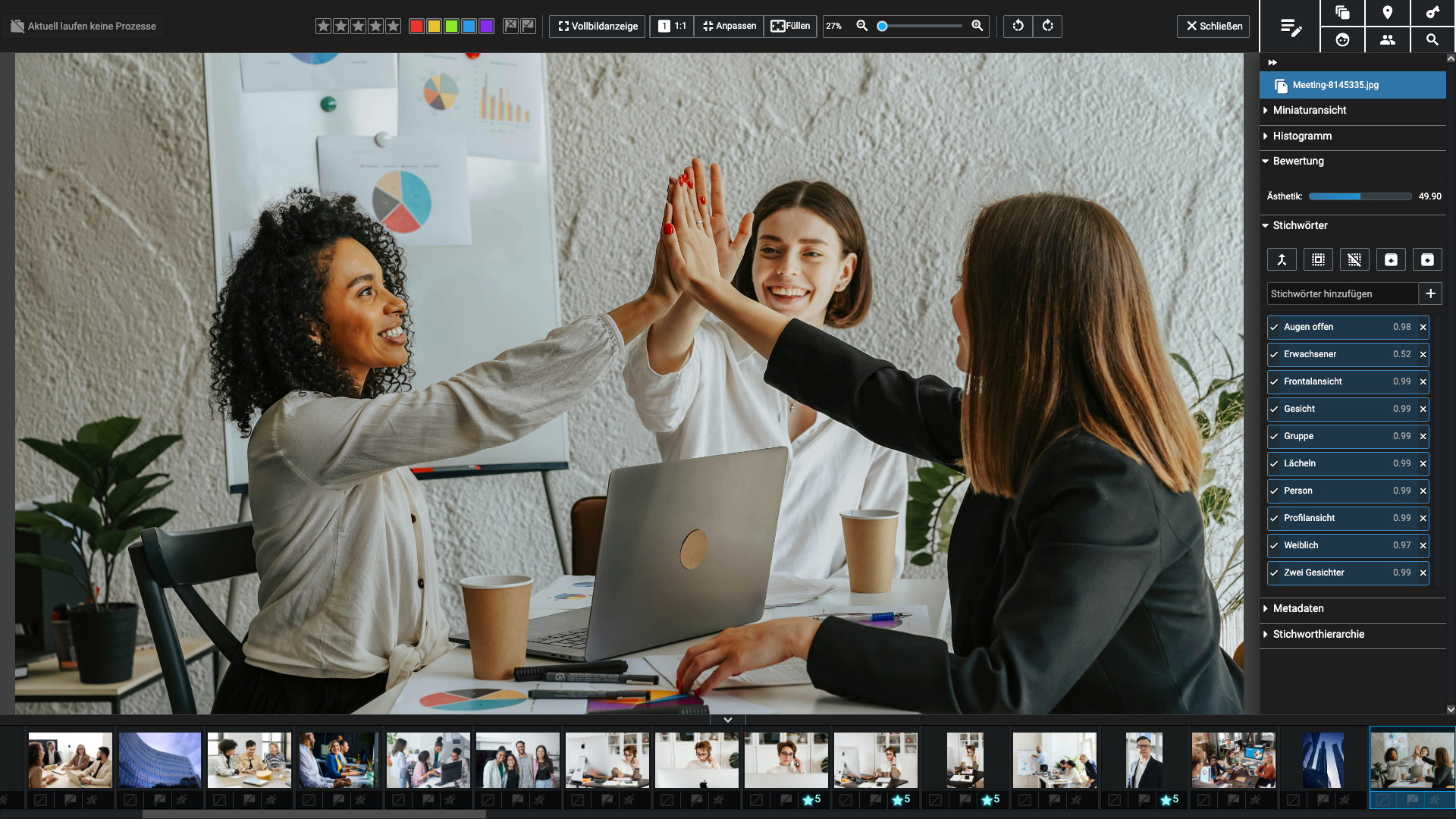The height and width of the screenshot is (819, 1456).
Task: Uncheck the Weiblich keyword checkbox
Action: [x=1275, y=545]
